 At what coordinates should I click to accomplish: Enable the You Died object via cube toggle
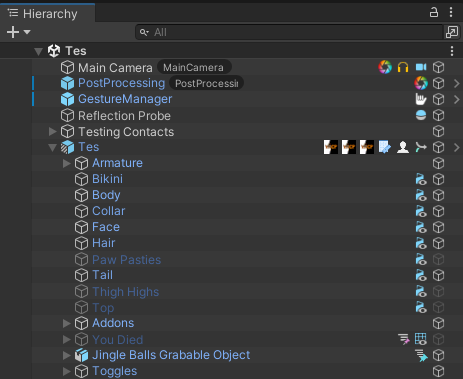point(438,339)
